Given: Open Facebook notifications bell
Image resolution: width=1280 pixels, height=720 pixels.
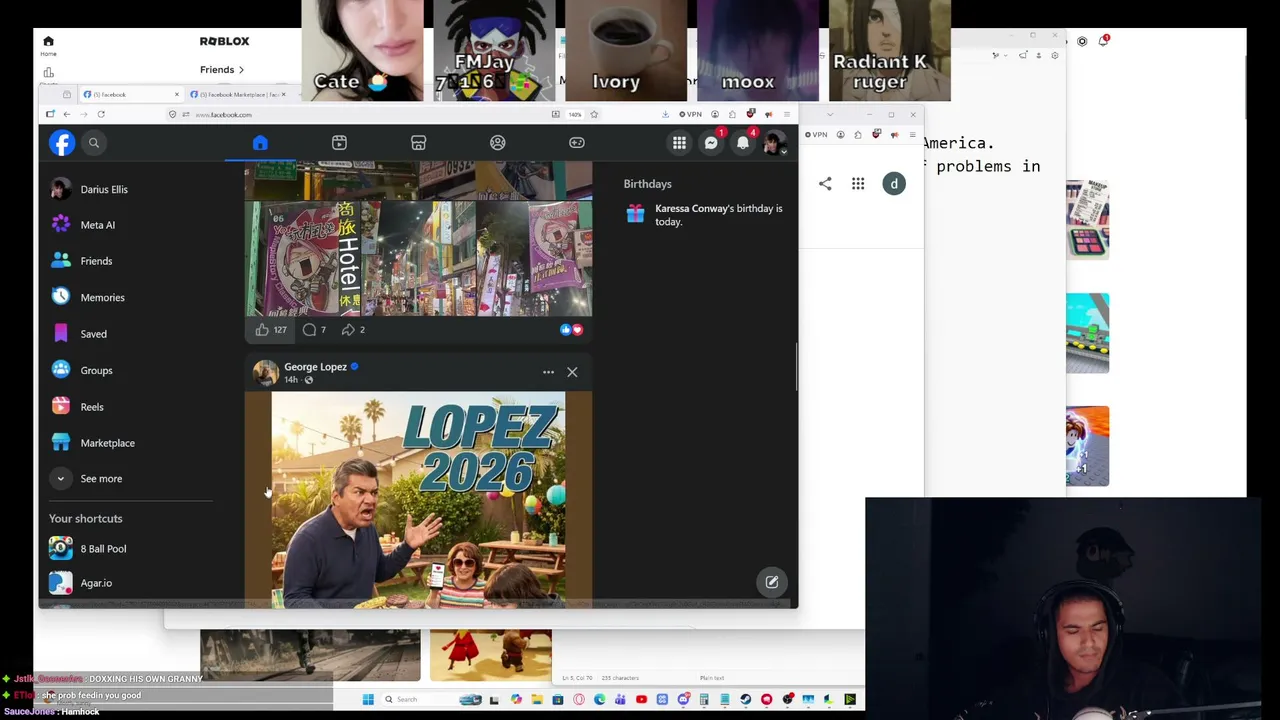Looking at the screenshot, I should [x=743, y=143].
